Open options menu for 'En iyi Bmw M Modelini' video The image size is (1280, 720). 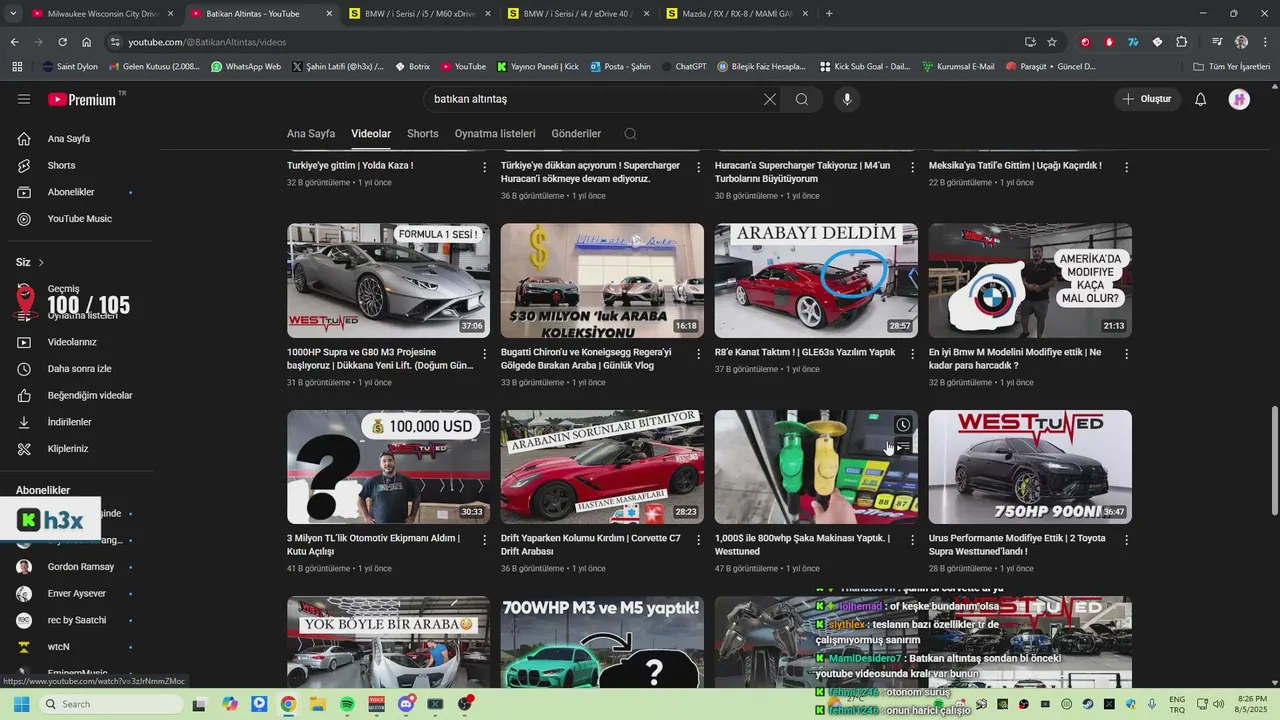[1126, 354]
